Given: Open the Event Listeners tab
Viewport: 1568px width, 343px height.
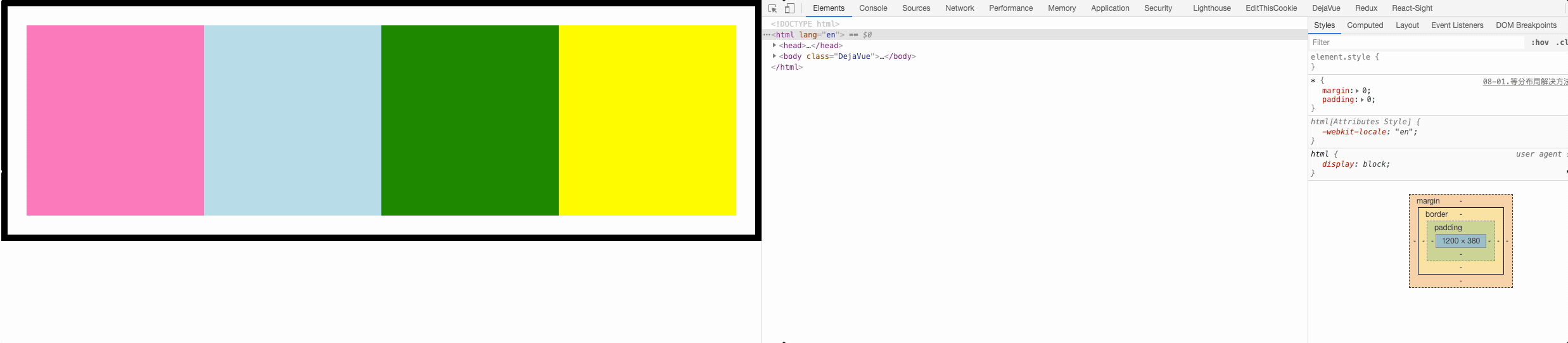Looking at the screenshot, I should click(x=1456, y=25).
